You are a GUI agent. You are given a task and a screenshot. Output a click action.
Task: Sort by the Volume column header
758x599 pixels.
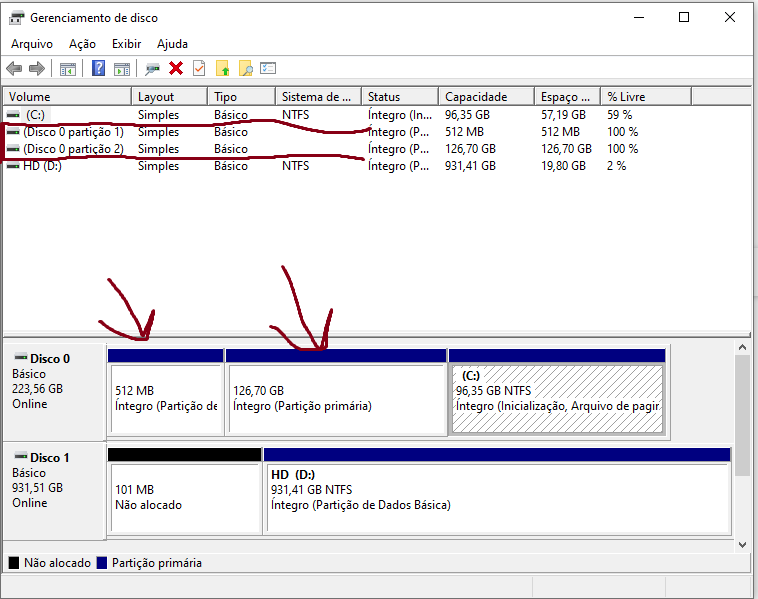(x=67, y=97)
